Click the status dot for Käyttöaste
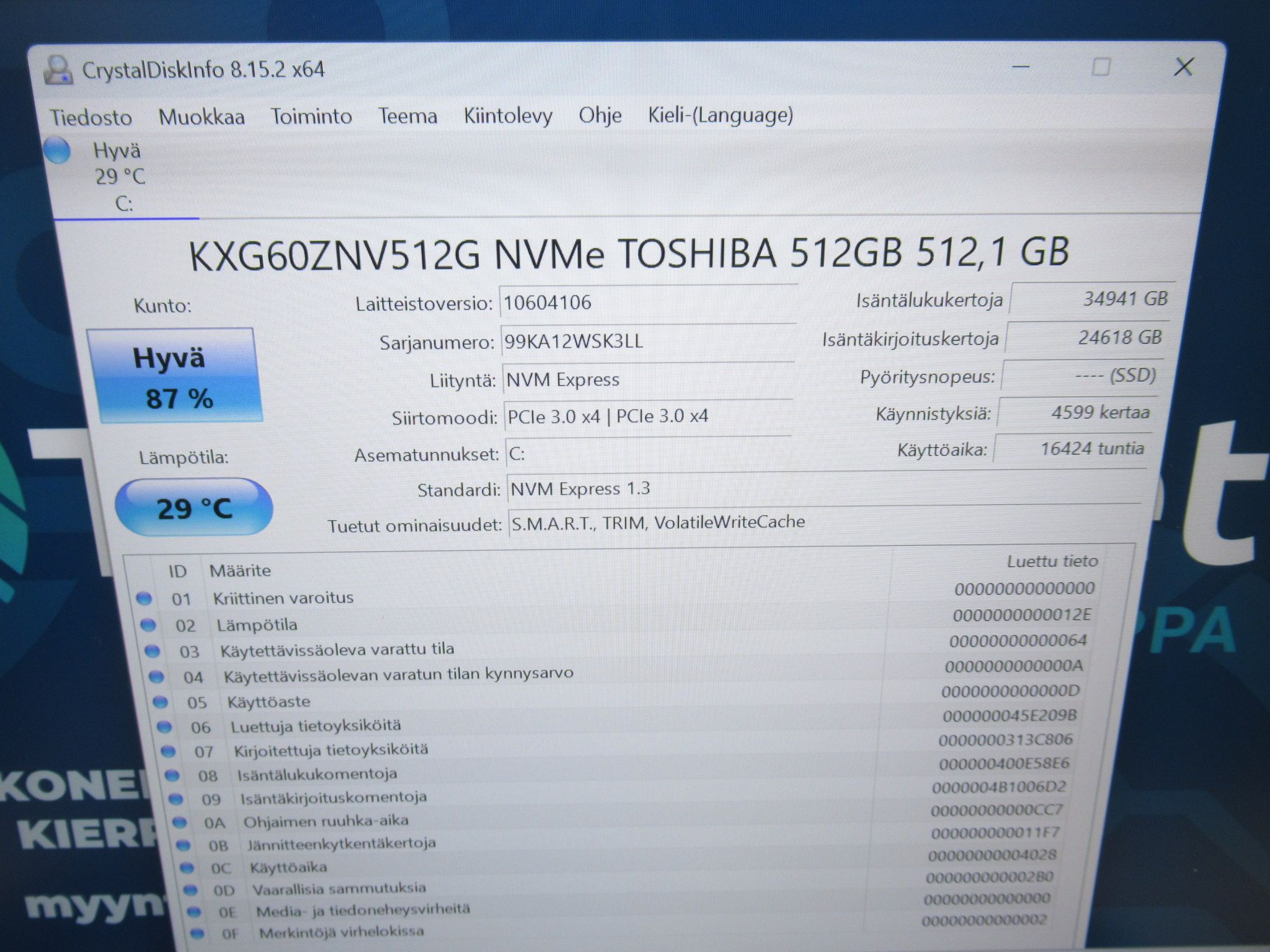This screenshot has height=952, width=1270. tap(160, 702)
